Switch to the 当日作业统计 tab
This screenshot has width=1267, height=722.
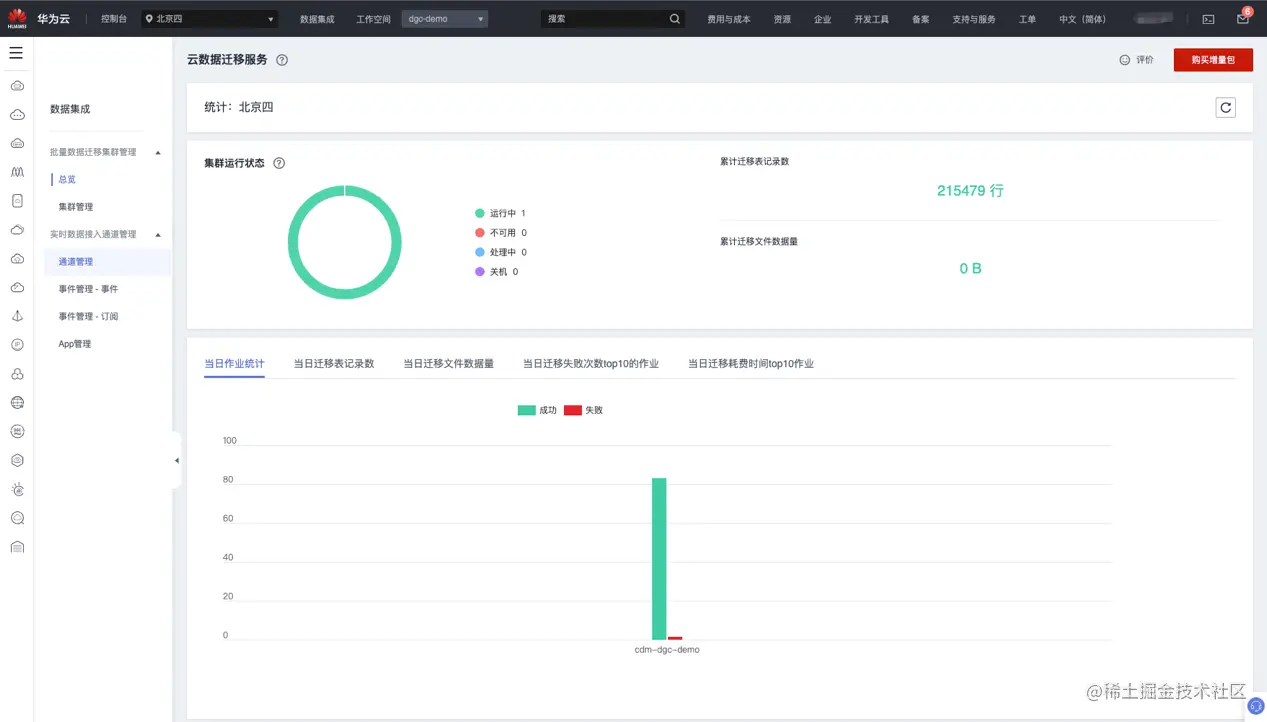(234, 364)
